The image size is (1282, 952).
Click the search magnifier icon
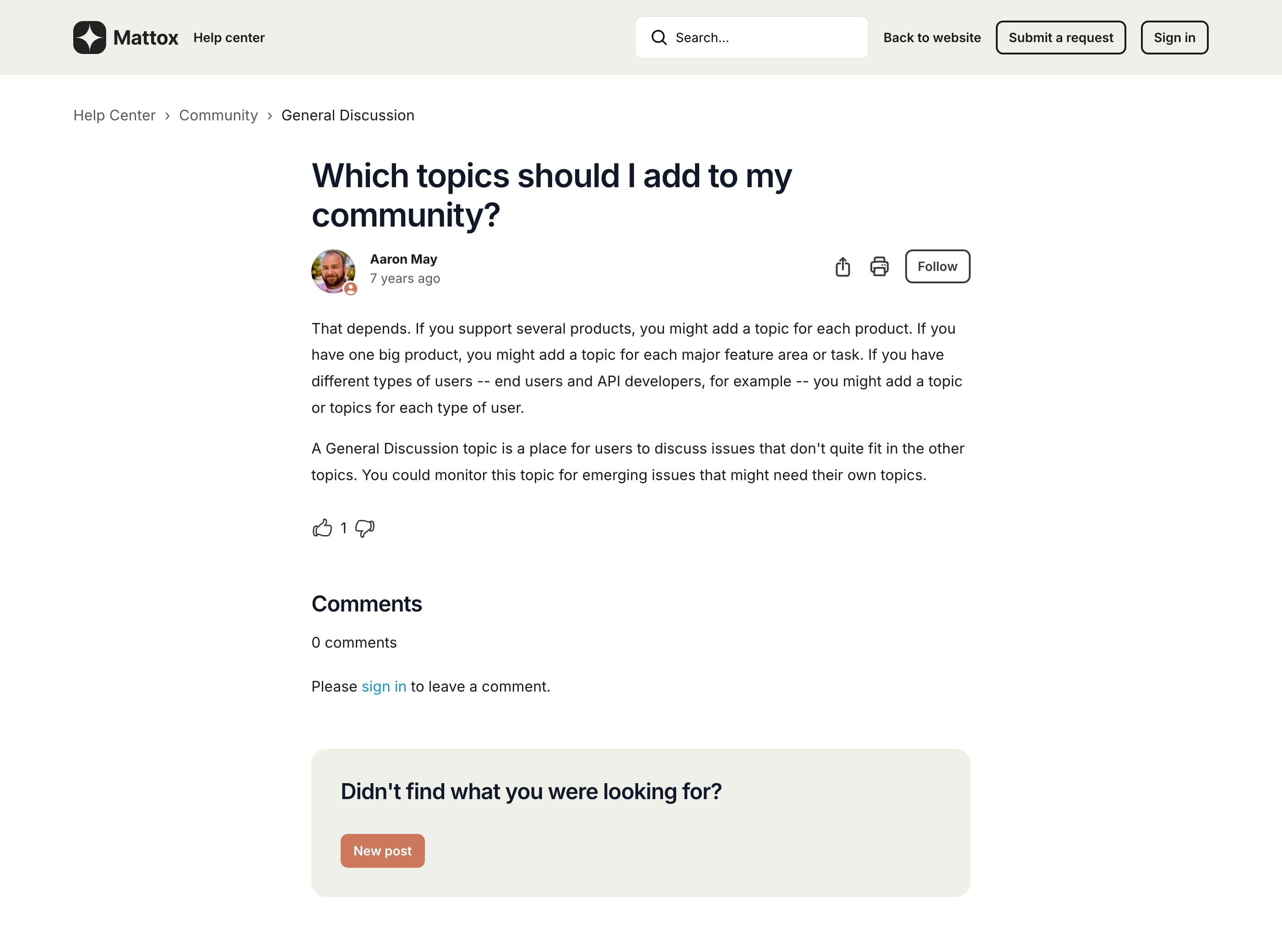point(659,38)
